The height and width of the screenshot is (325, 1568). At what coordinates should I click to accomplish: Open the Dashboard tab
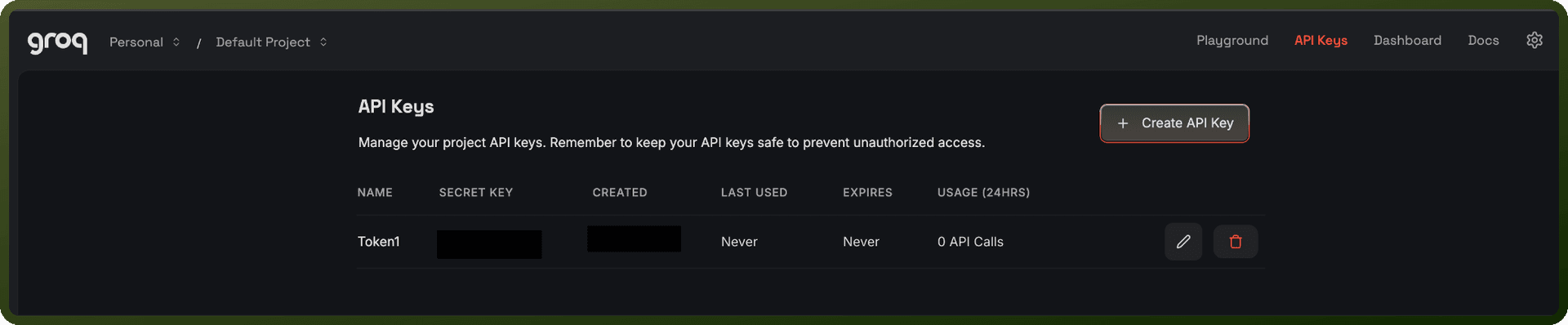point(1407,40)
